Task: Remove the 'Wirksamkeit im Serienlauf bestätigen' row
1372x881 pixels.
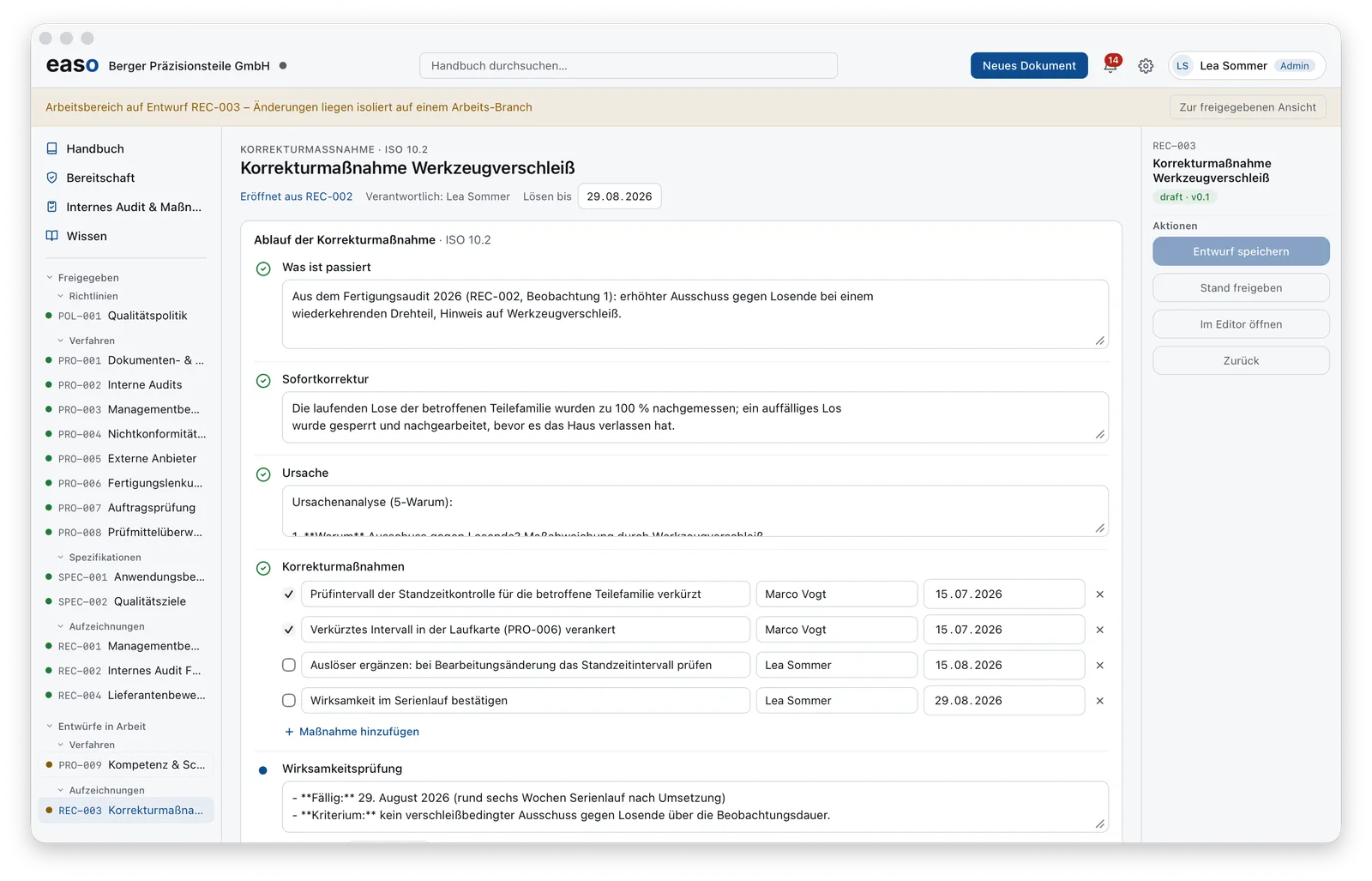Action: click(1099, 701)
